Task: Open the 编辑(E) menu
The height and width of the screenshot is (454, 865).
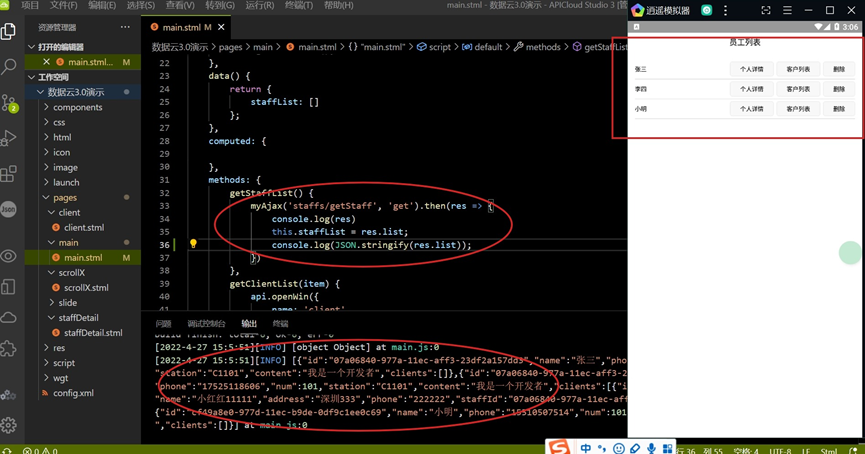Action: [x=102, y=5]
